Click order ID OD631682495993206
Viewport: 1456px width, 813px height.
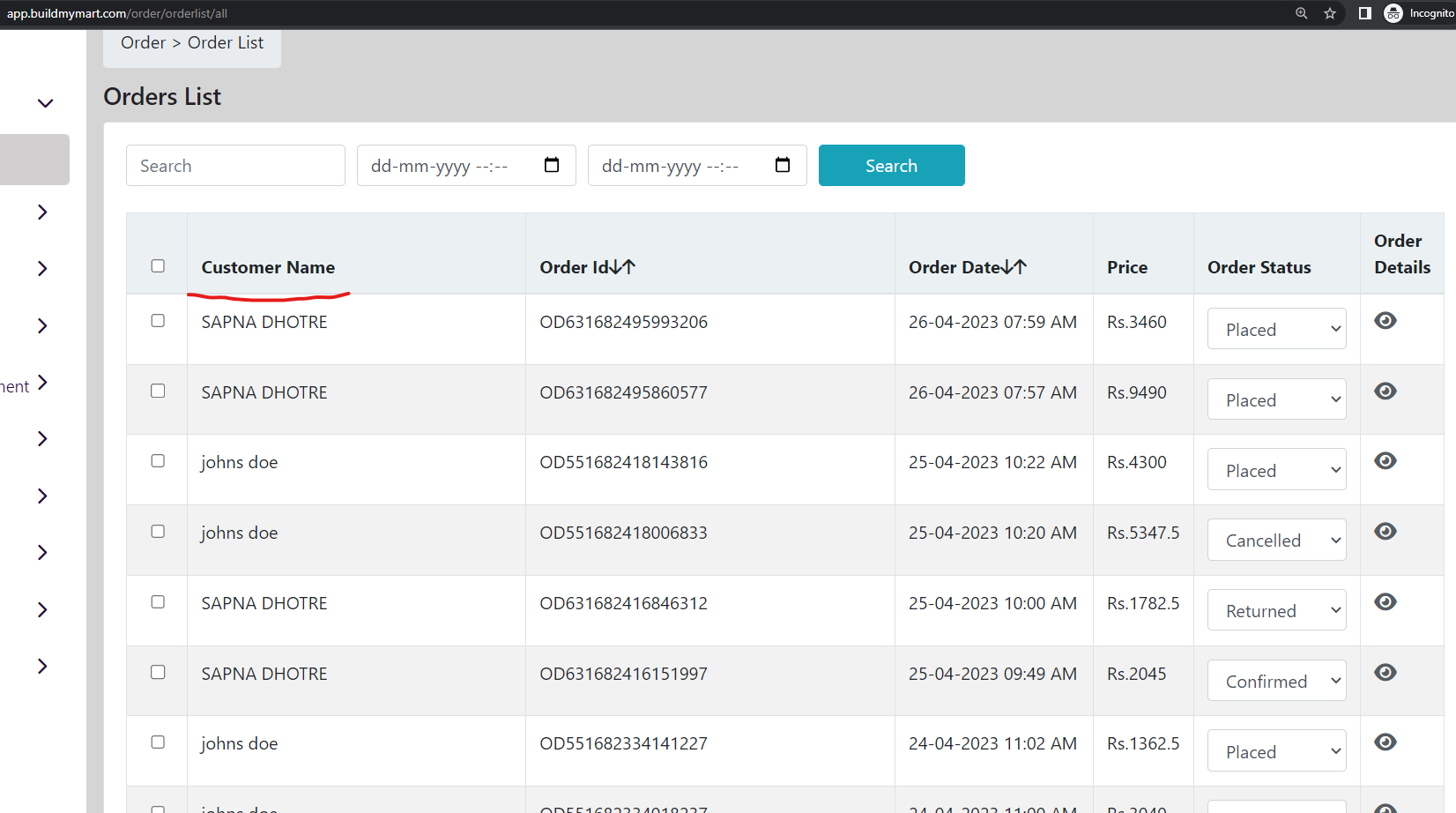coord(623,322)
